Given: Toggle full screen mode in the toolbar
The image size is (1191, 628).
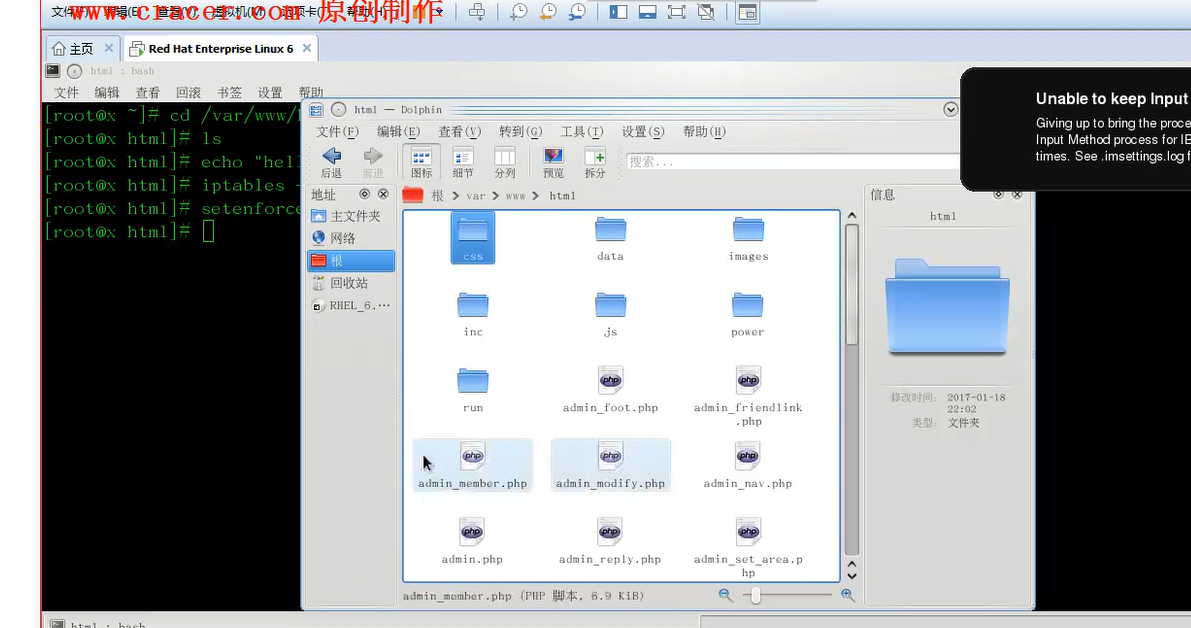Looking at the screenshot, I should click(675, 13).
